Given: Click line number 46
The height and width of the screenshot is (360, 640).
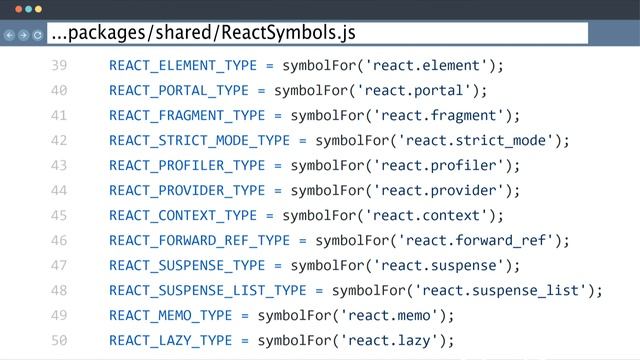Looking at the screenshot, I should [59, 240].
